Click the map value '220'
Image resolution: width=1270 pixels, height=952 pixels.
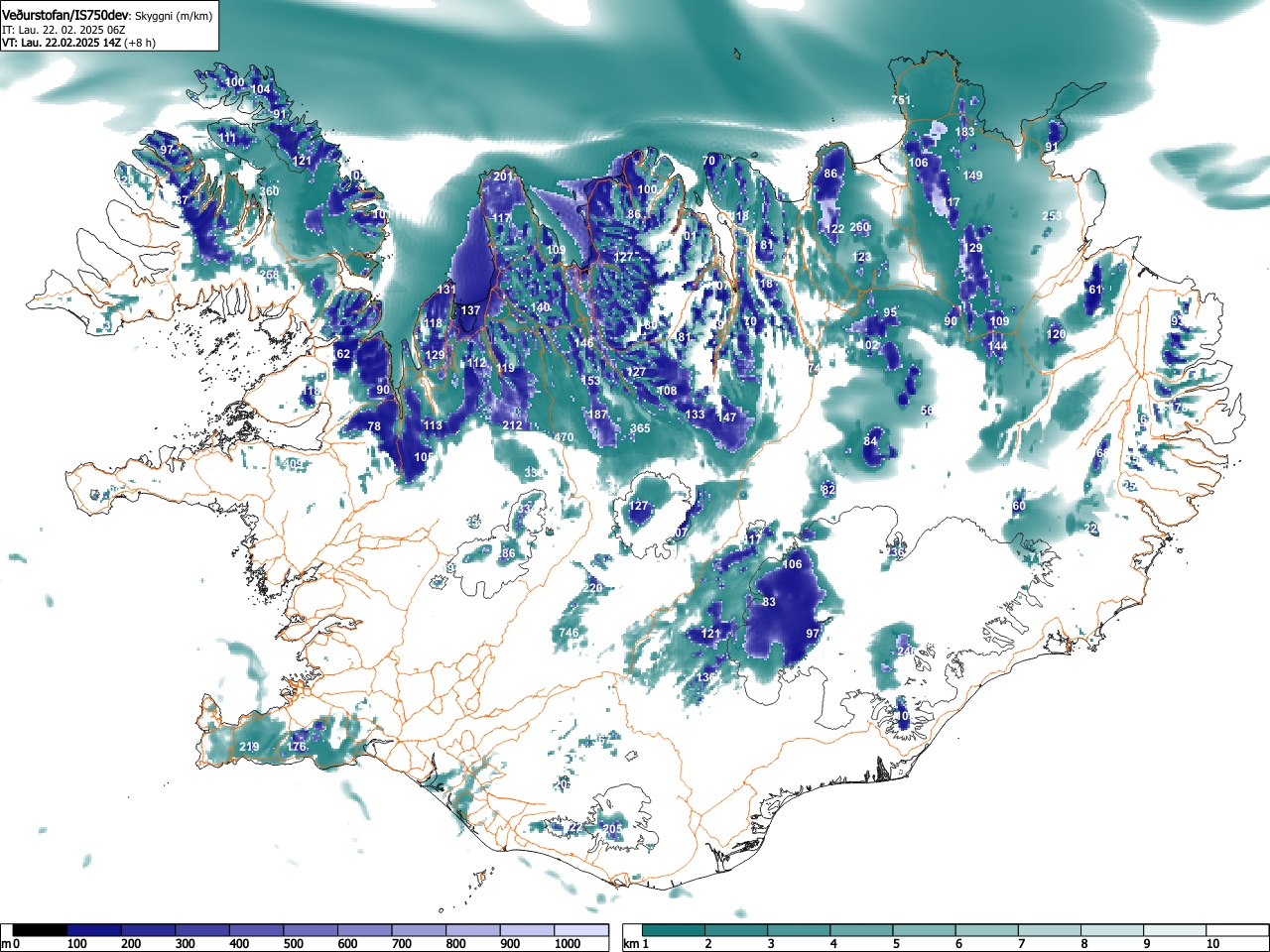(x=592, y=589)
